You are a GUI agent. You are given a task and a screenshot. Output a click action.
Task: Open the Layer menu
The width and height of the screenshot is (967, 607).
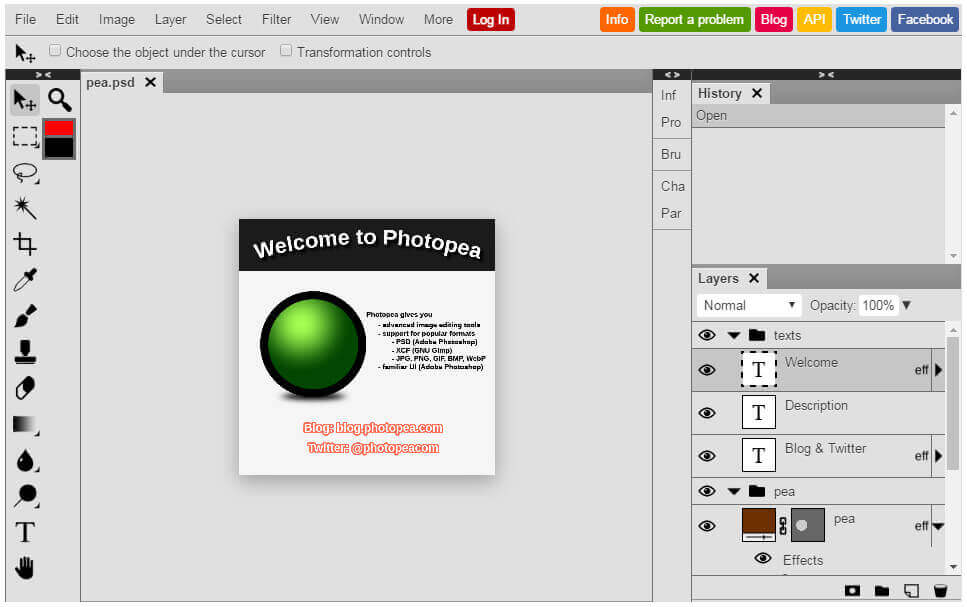click(170, 19)
